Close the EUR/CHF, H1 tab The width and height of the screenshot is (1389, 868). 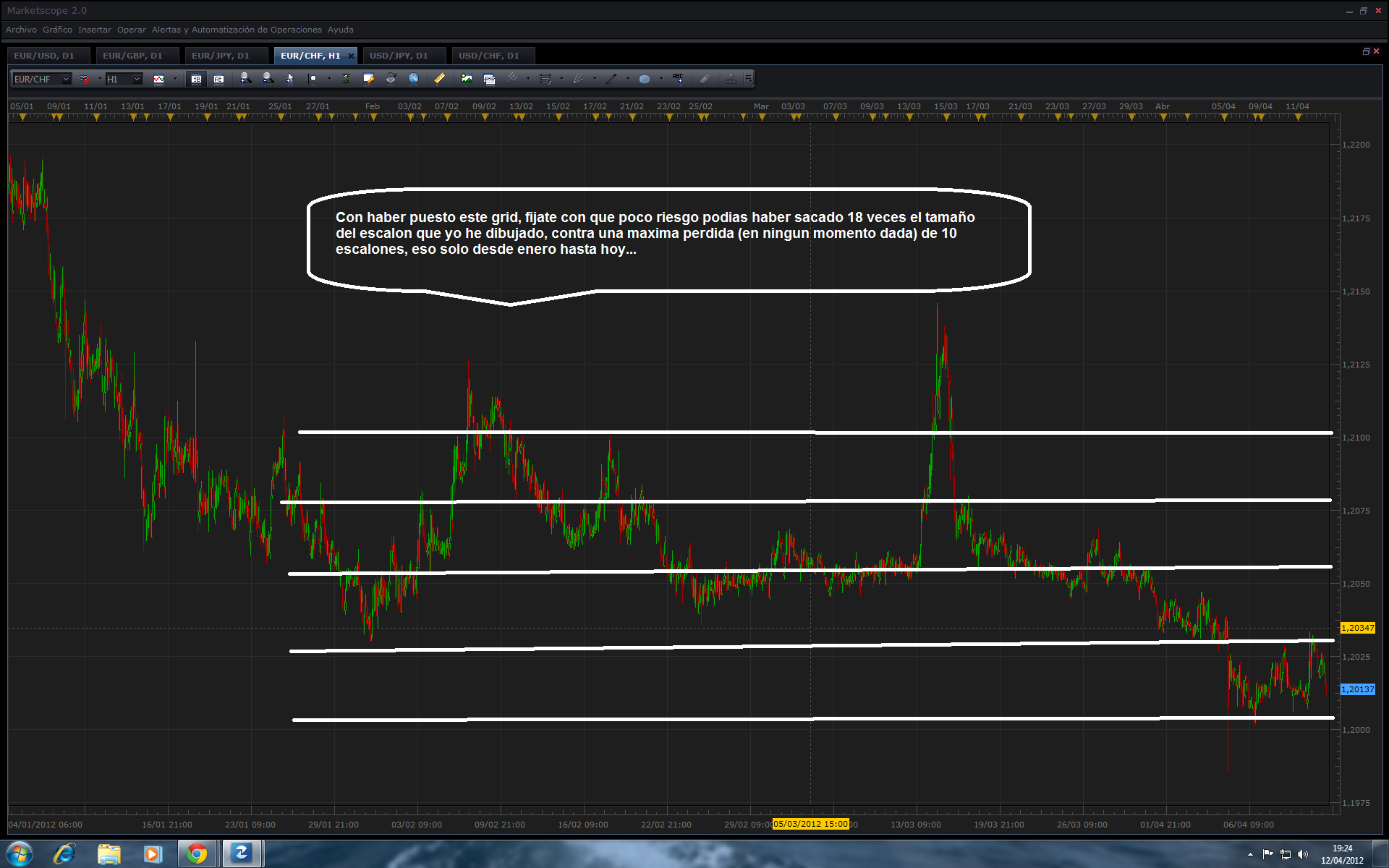click(x=351, y=56)
